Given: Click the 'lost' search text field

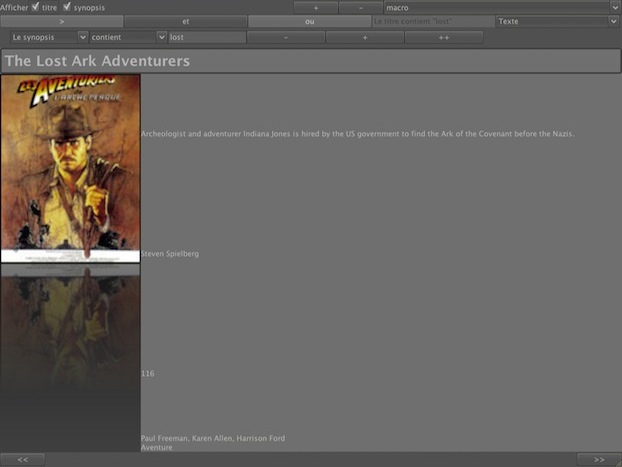Looking at the screenshot, I should pos(207,37).
